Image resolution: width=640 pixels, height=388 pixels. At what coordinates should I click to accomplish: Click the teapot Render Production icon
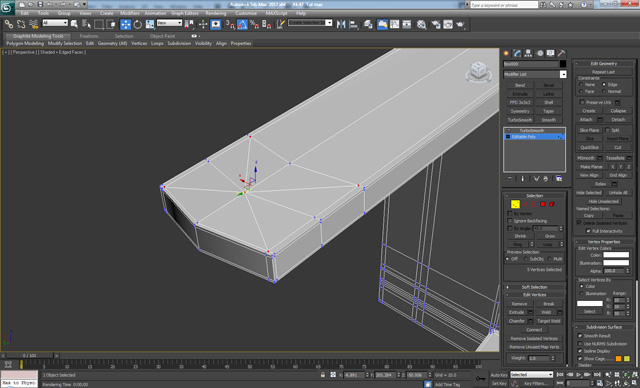460,24
